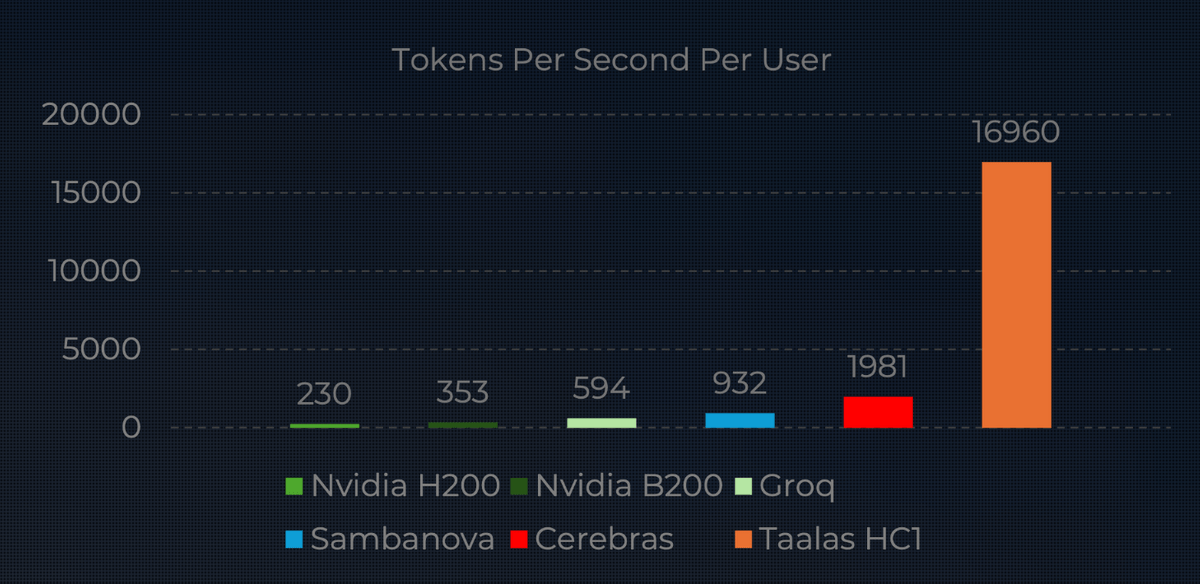Viewport: 1200px width, 584px height.
Task: Click the Groq legend color swatch
Action: pos(743,487)
